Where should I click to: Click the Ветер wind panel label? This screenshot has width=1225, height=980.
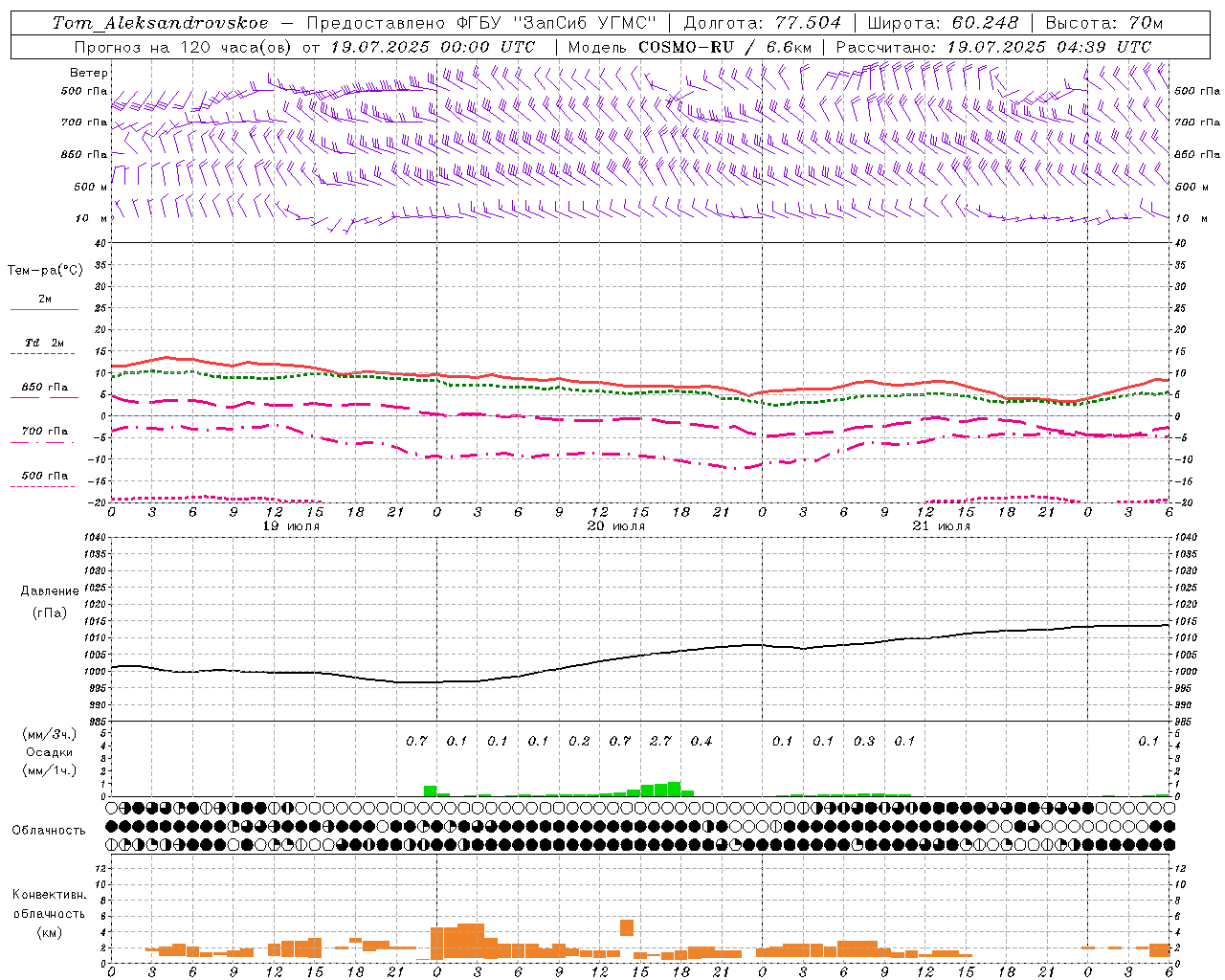point(89,73)
